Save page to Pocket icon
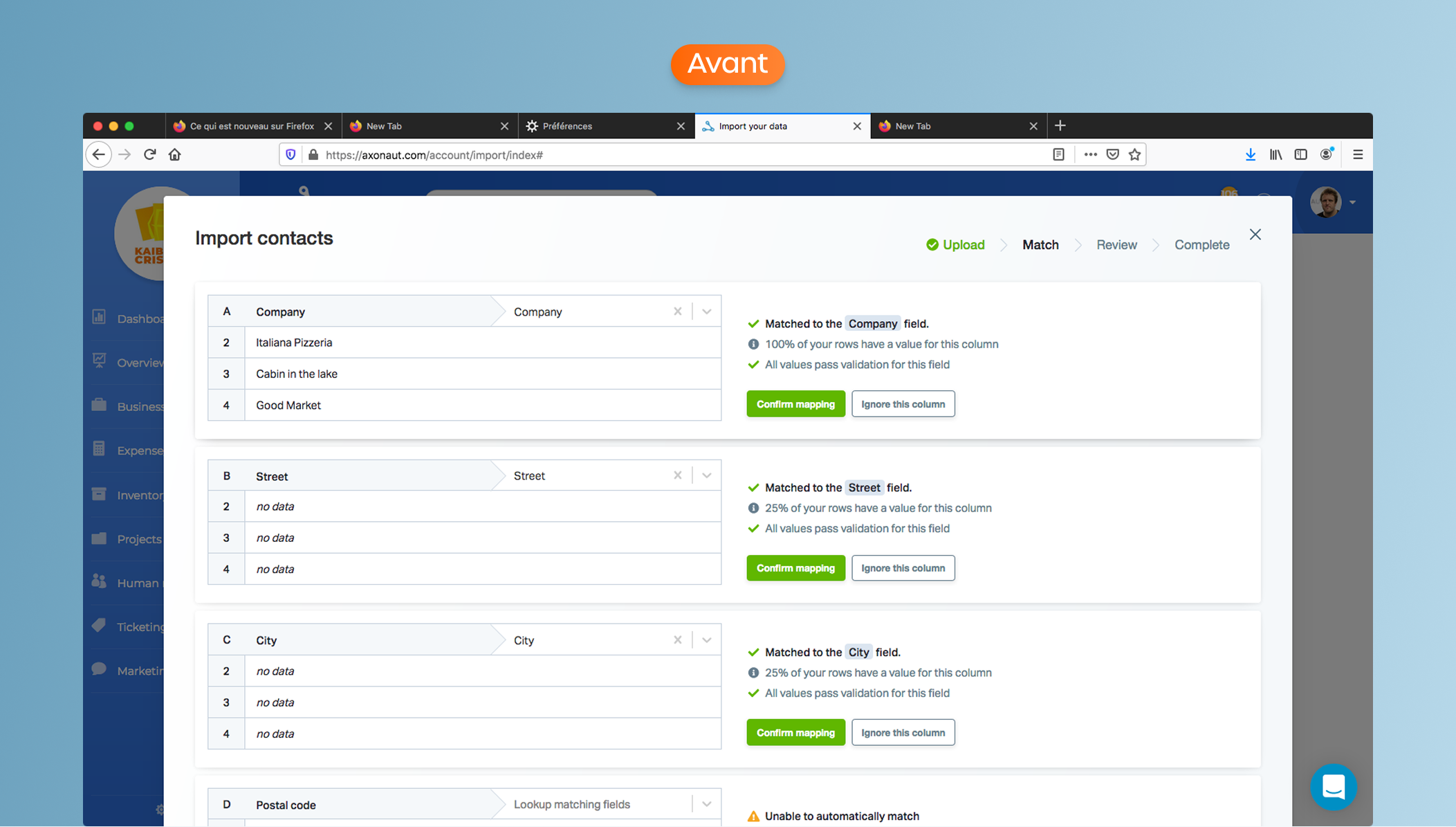The width and height of the screenshot is (1456, 827). (1112, 154)
